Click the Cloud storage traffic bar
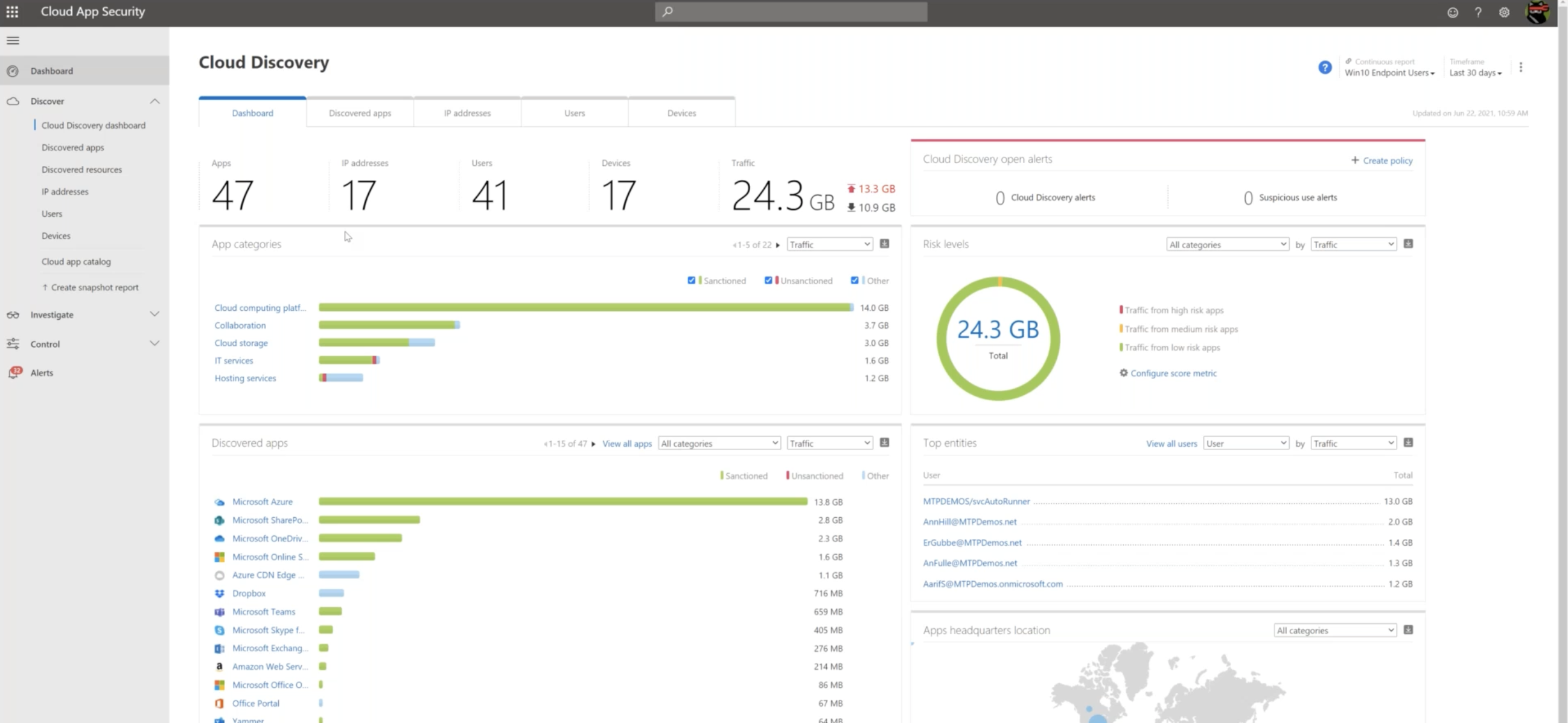1568x723 pixels. [x=377, y=343]
